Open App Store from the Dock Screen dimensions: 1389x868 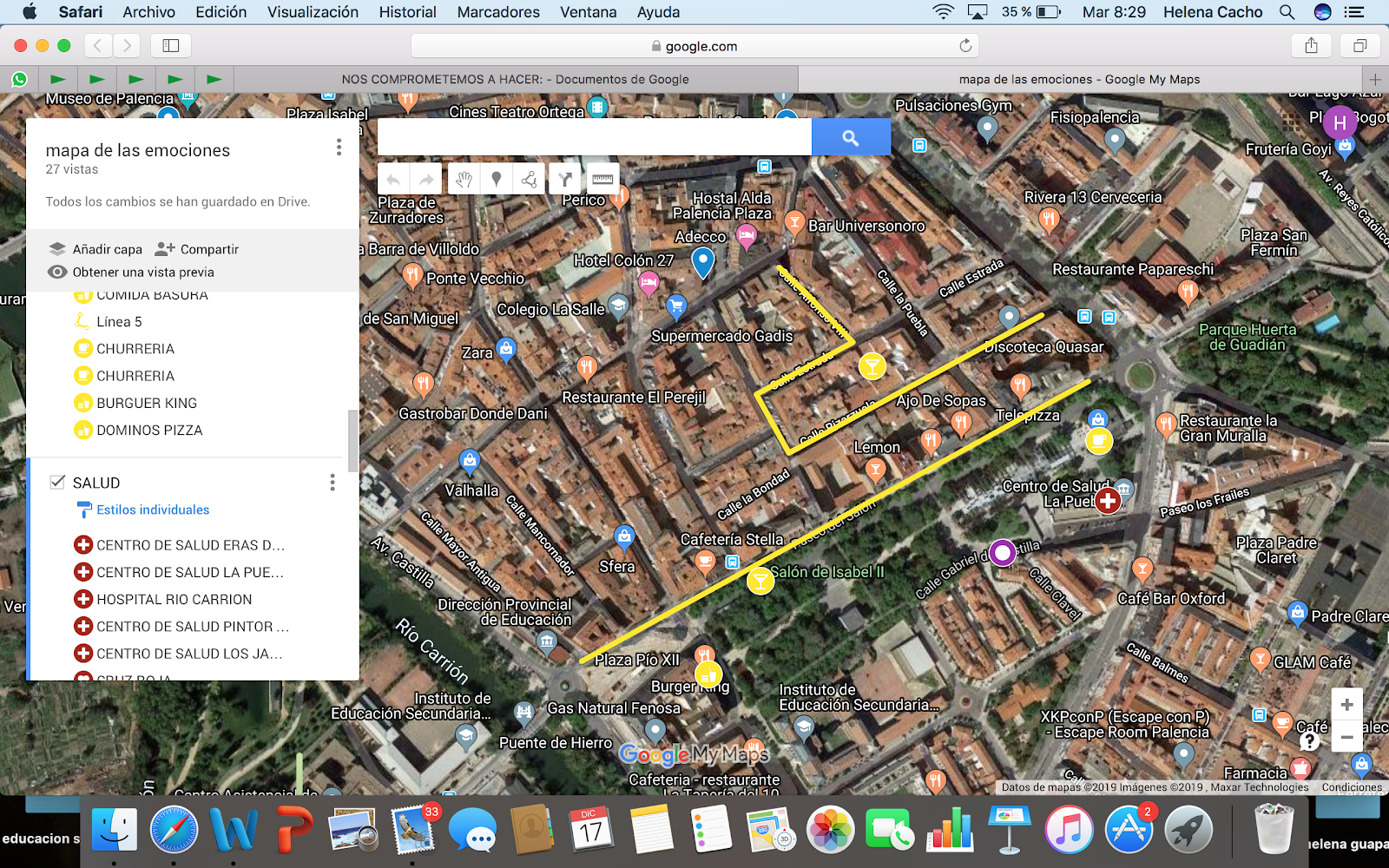[1129, 831]
